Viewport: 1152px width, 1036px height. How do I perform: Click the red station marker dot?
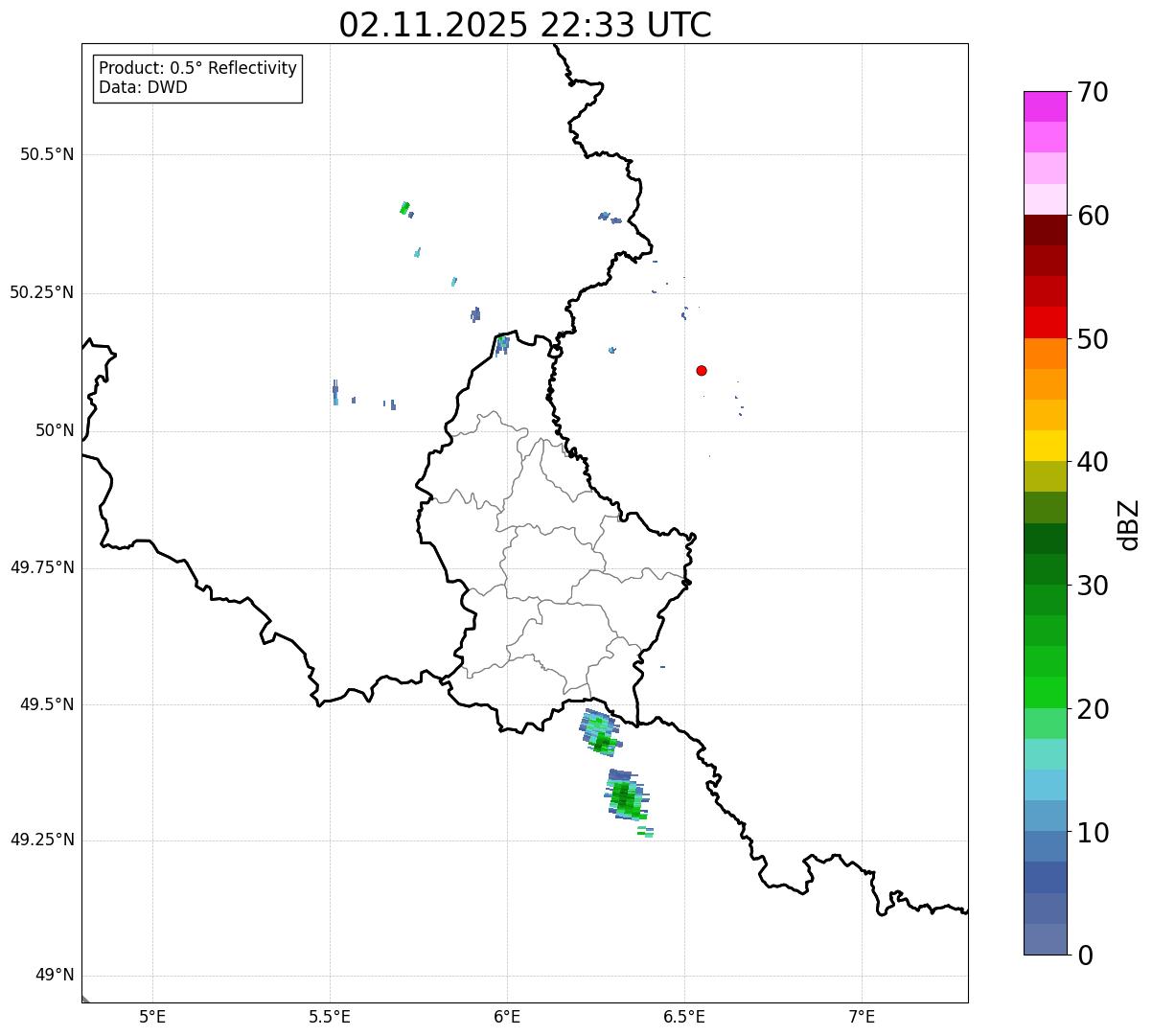click(x=702, y=370)
